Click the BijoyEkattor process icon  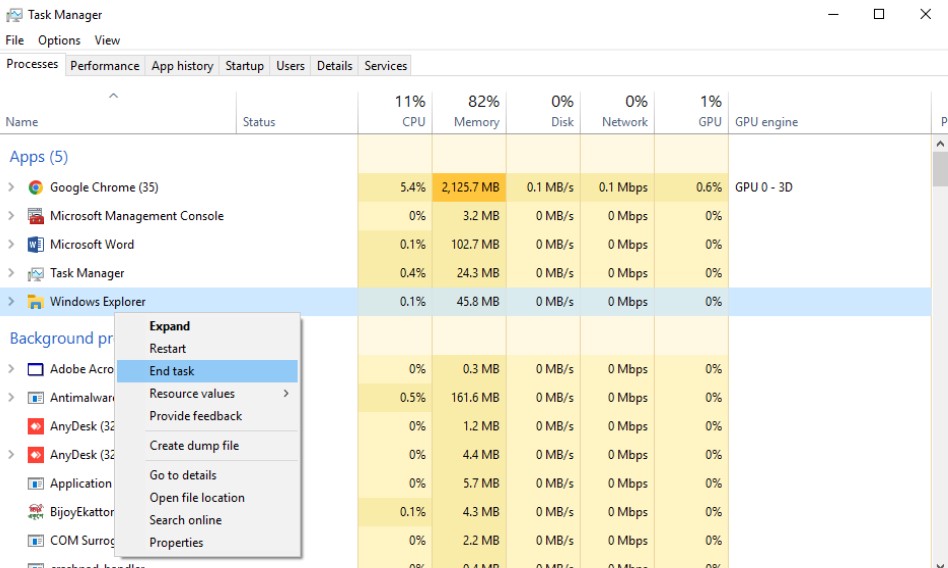click(36, 512)
